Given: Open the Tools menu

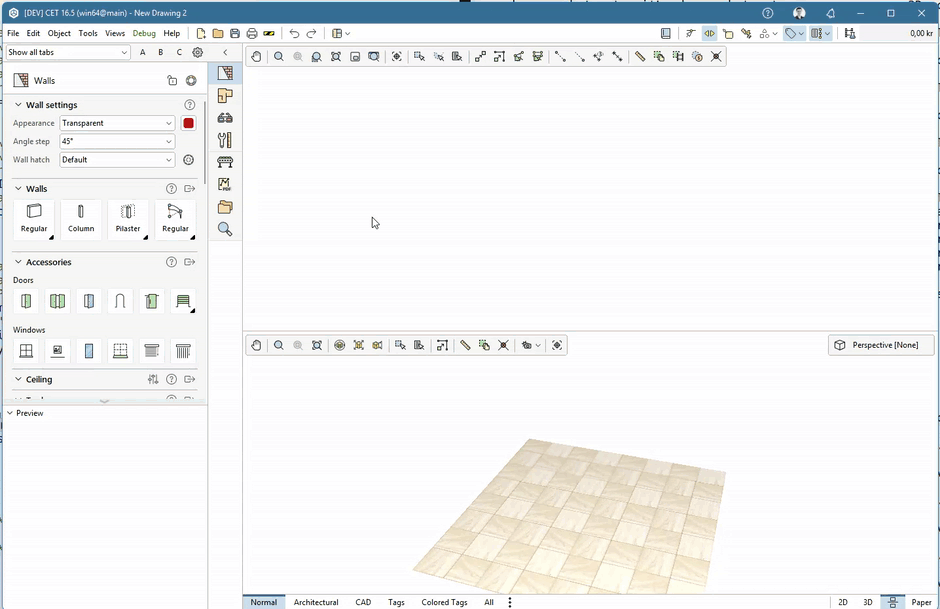Looking at the screenshot, I should pos(88,33).
